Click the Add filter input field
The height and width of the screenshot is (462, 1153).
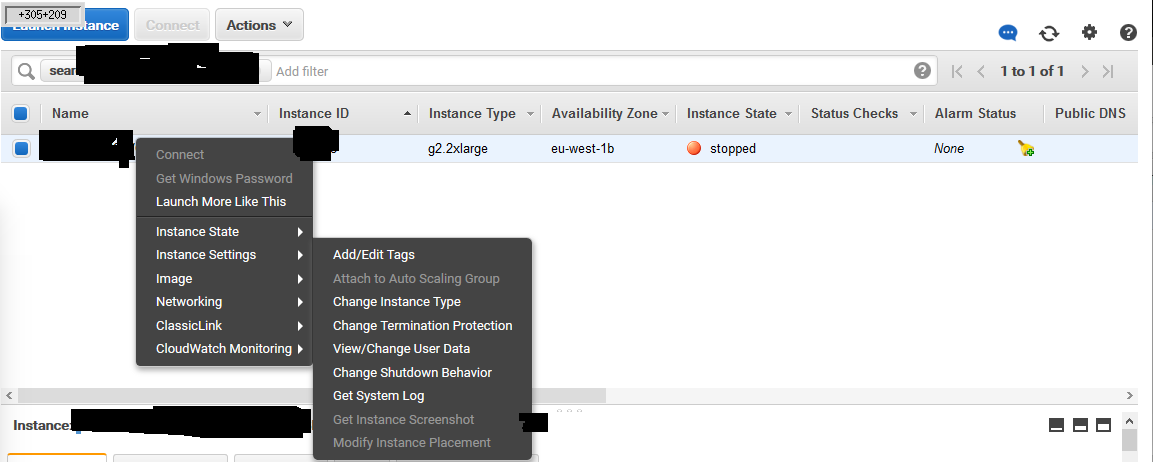click(x=590, y=71)
